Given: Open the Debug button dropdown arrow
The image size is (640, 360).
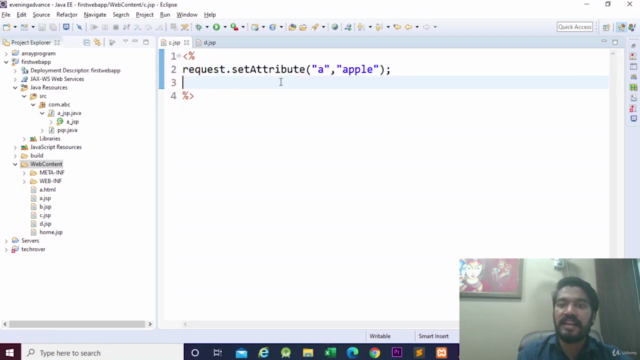Looking at the screenshot, I should point(207,27).
